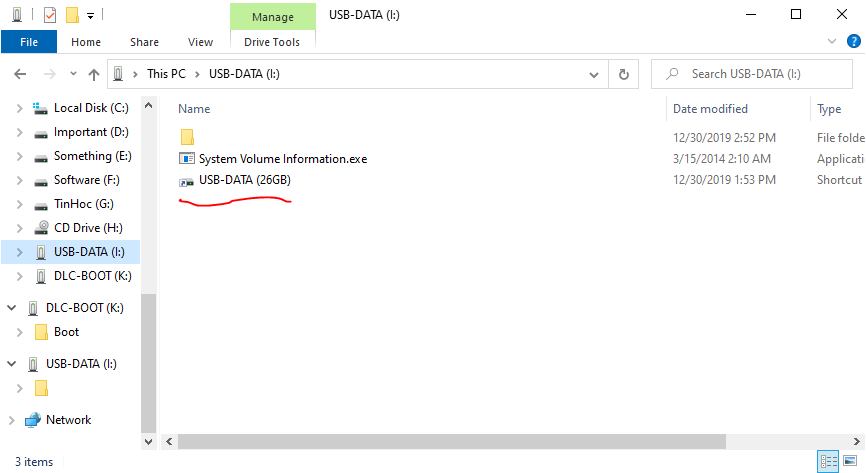
Task: Collapse the top-level USB-DATA (I:) node
Action: pos(12,364)
